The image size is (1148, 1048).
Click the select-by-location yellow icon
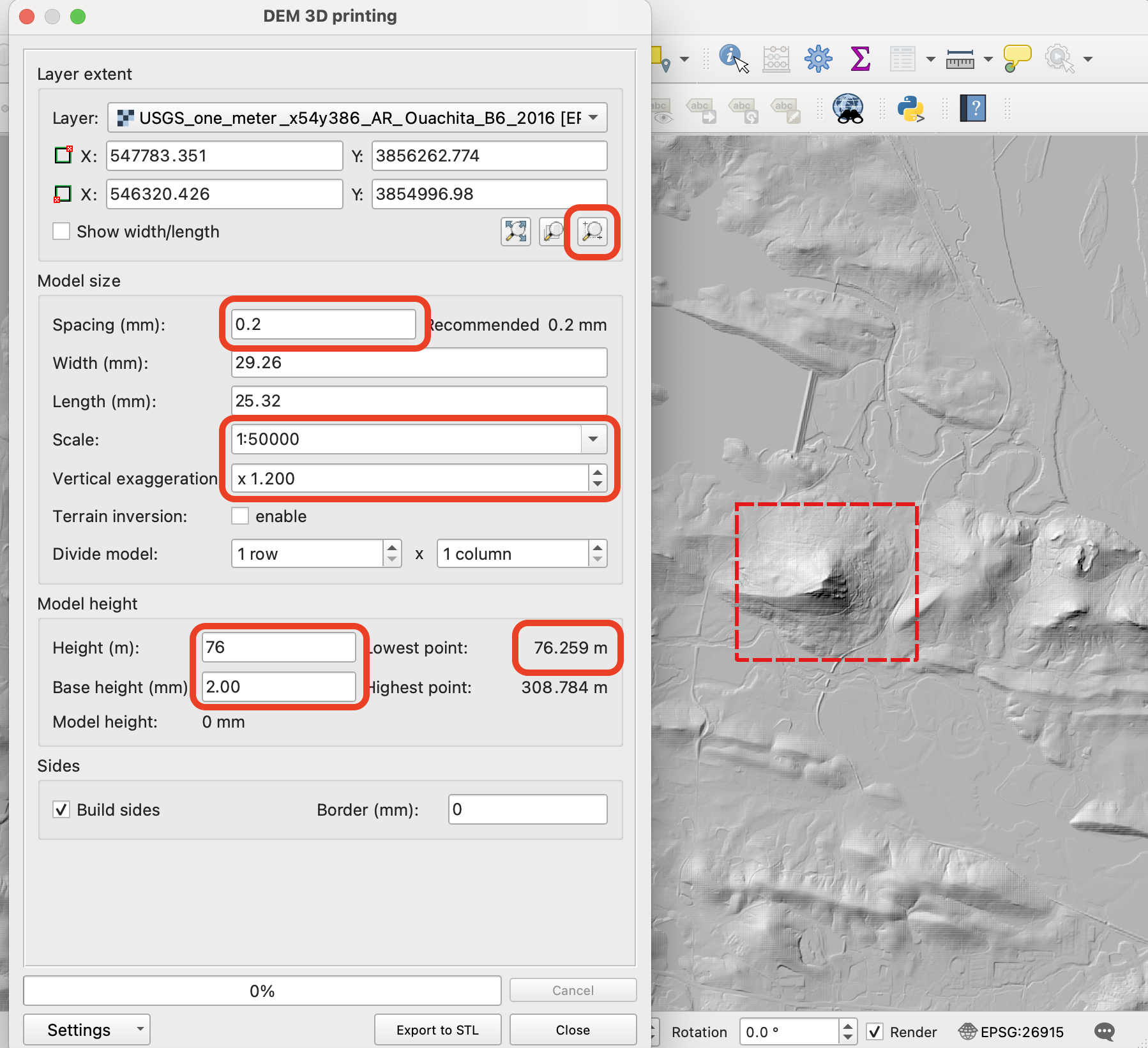coord(660,59)
